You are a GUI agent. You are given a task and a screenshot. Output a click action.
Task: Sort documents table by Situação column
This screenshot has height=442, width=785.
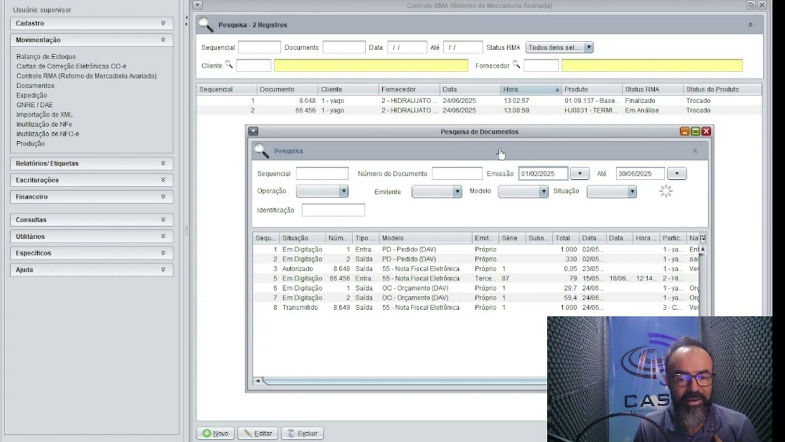pos(302,238)
